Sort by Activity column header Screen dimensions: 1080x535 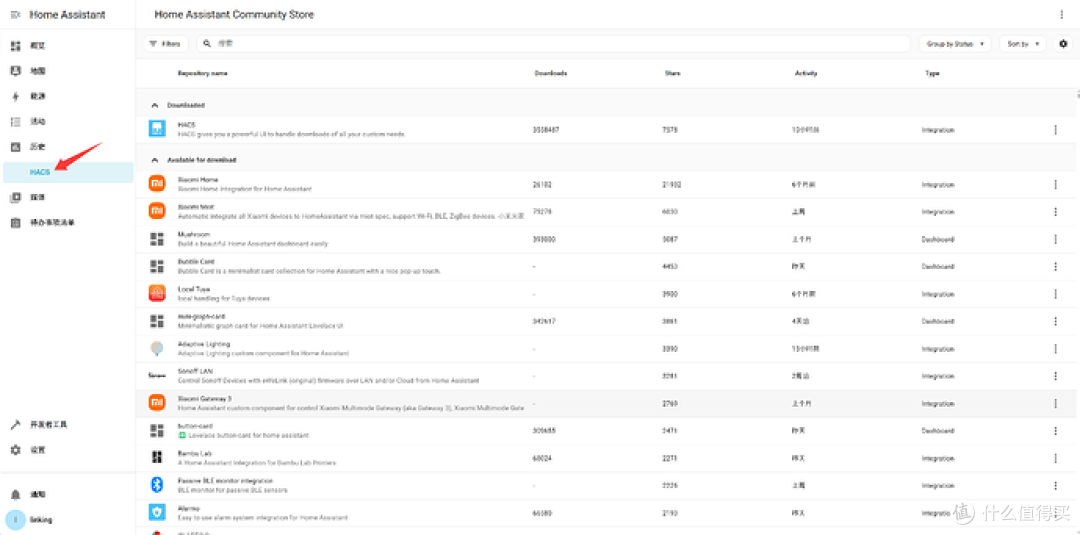(x=806, y=73)
